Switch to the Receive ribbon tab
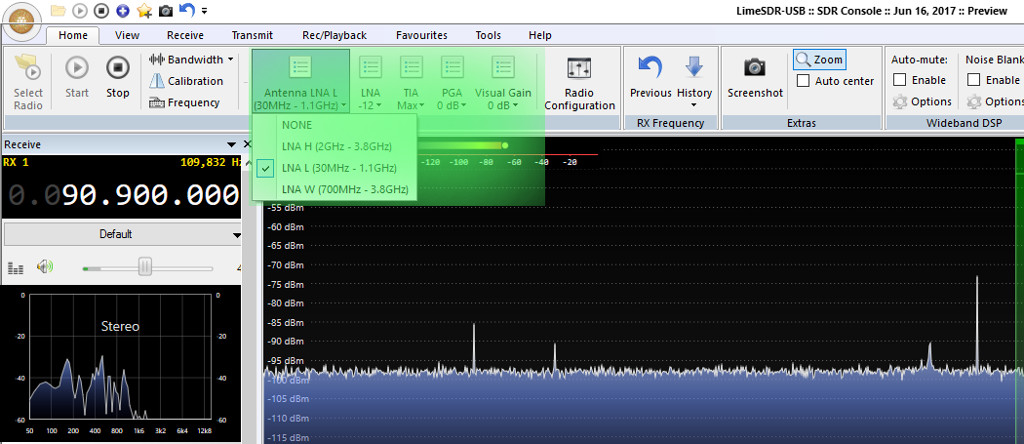 click(185, 35)
